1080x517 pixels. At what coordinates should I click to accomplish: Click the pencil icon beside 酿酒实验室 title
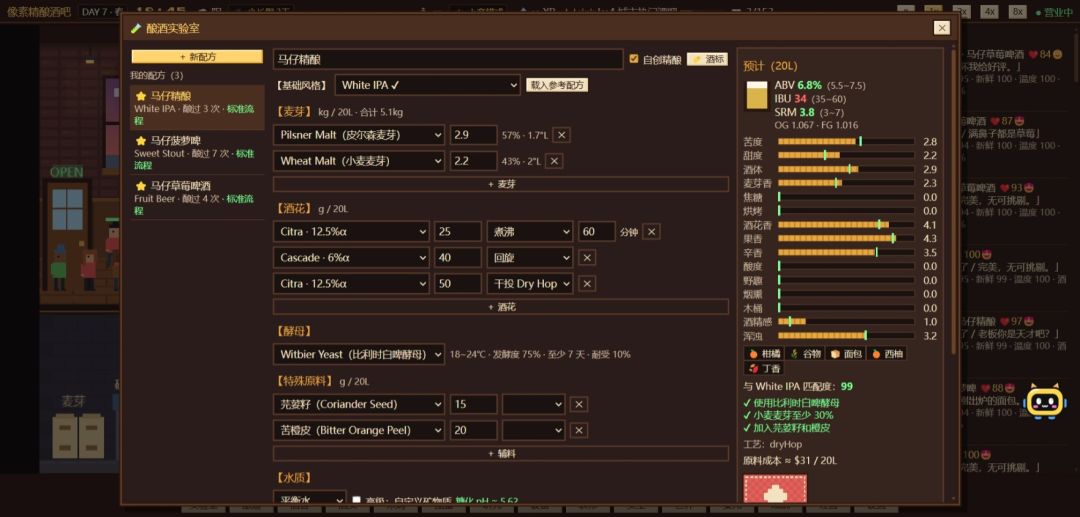click(x=136, y=28)
